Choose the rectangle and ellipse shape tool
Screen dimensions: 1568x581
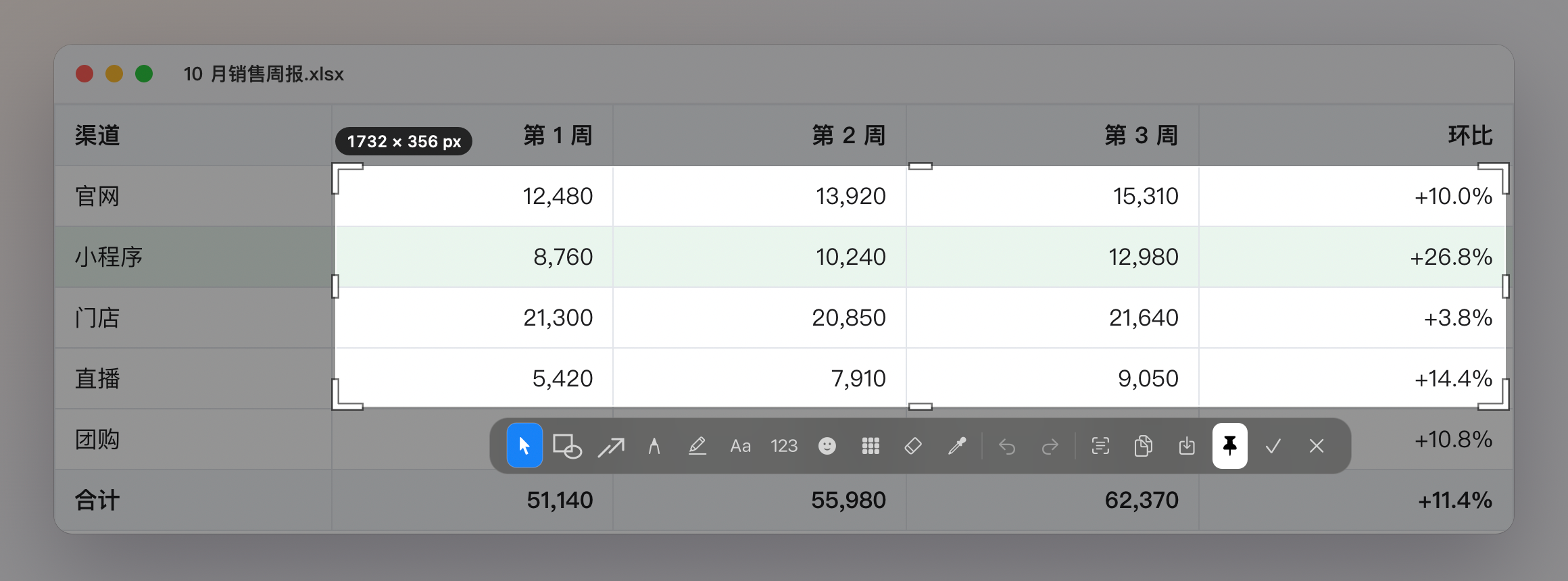click(x=567, y=446)
